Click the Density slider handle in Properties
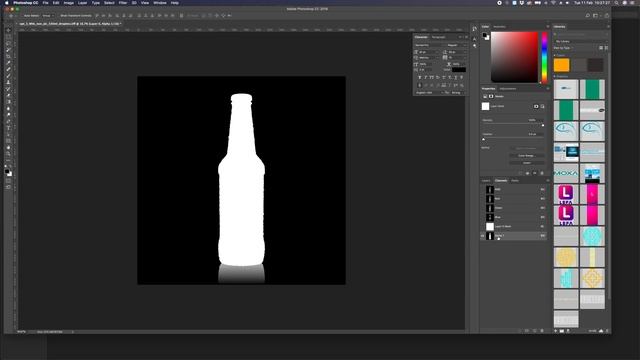The width and height of the screenshot is (640, 360). pyautogui.click(x=542, y=125)
